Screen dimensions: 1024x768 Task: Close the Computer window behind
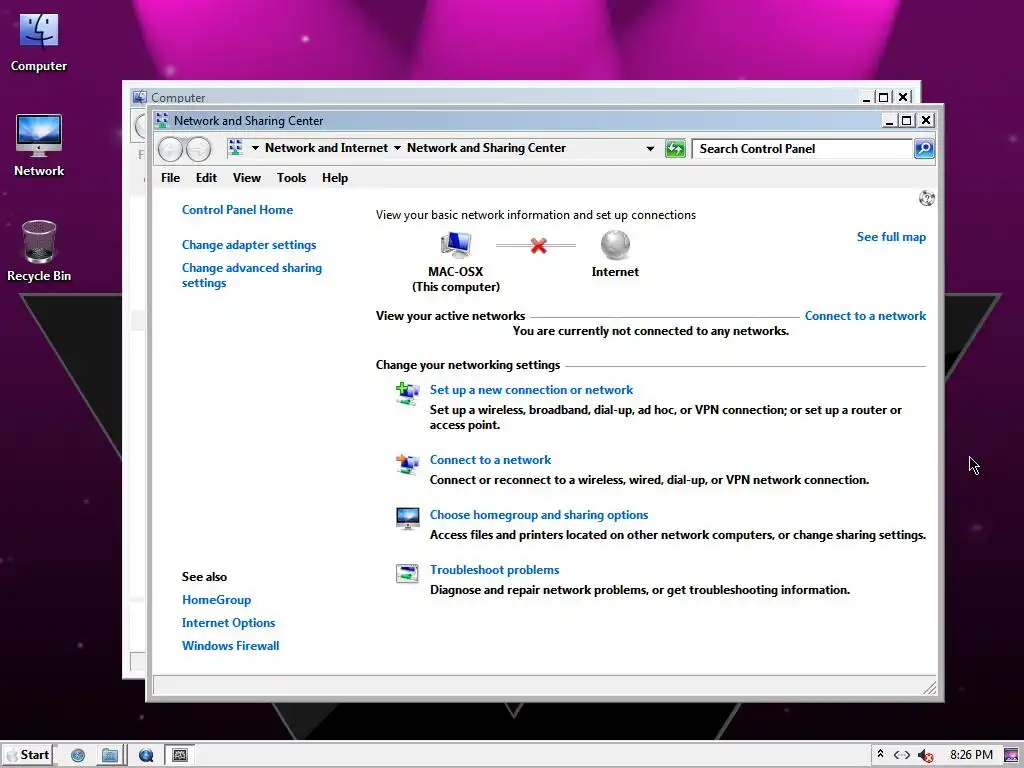903,97
